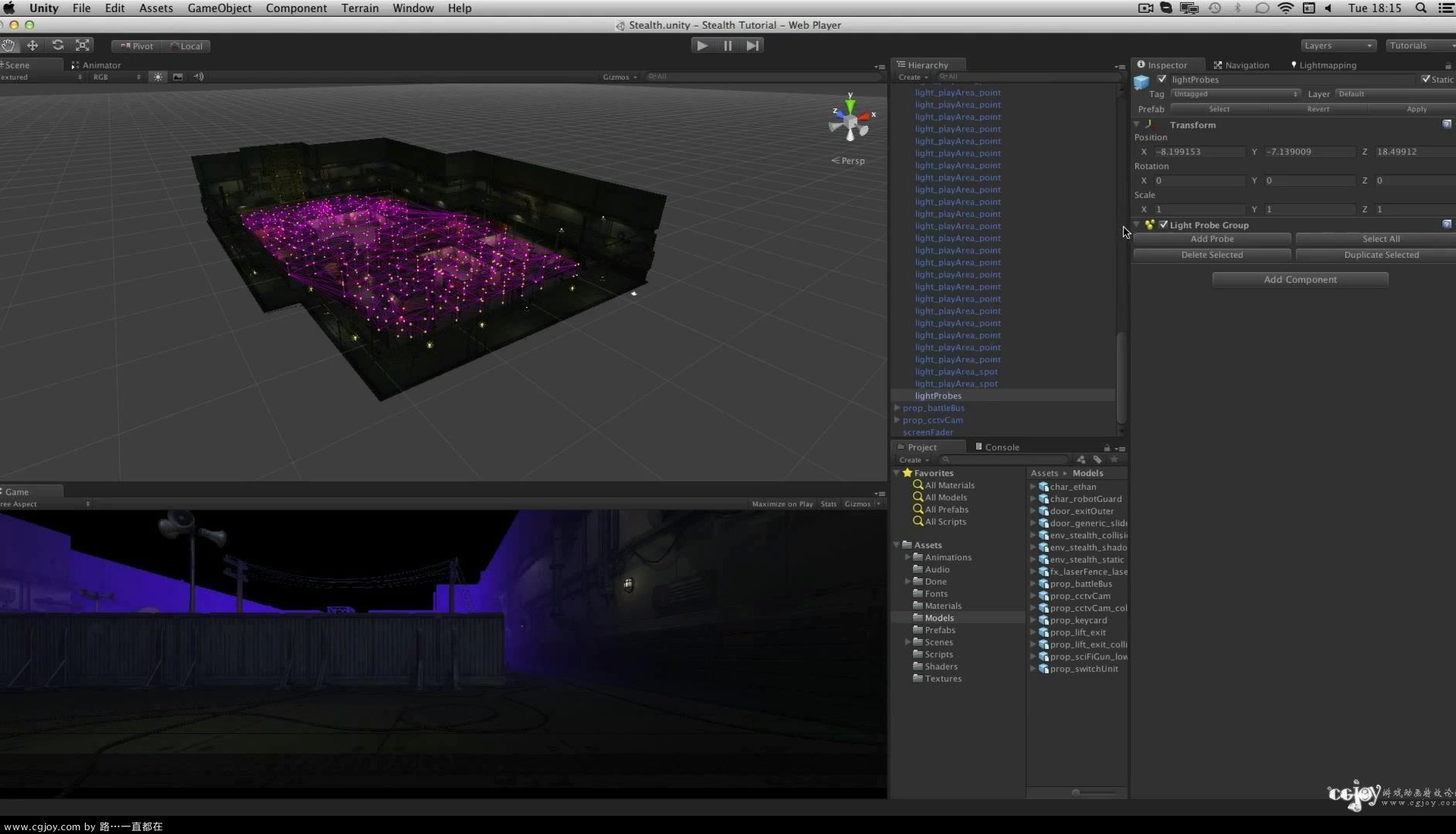Expand prop_battleBus in Hierarchy
The width and height of the screenshot is (1456, 834).
point(897,408)
